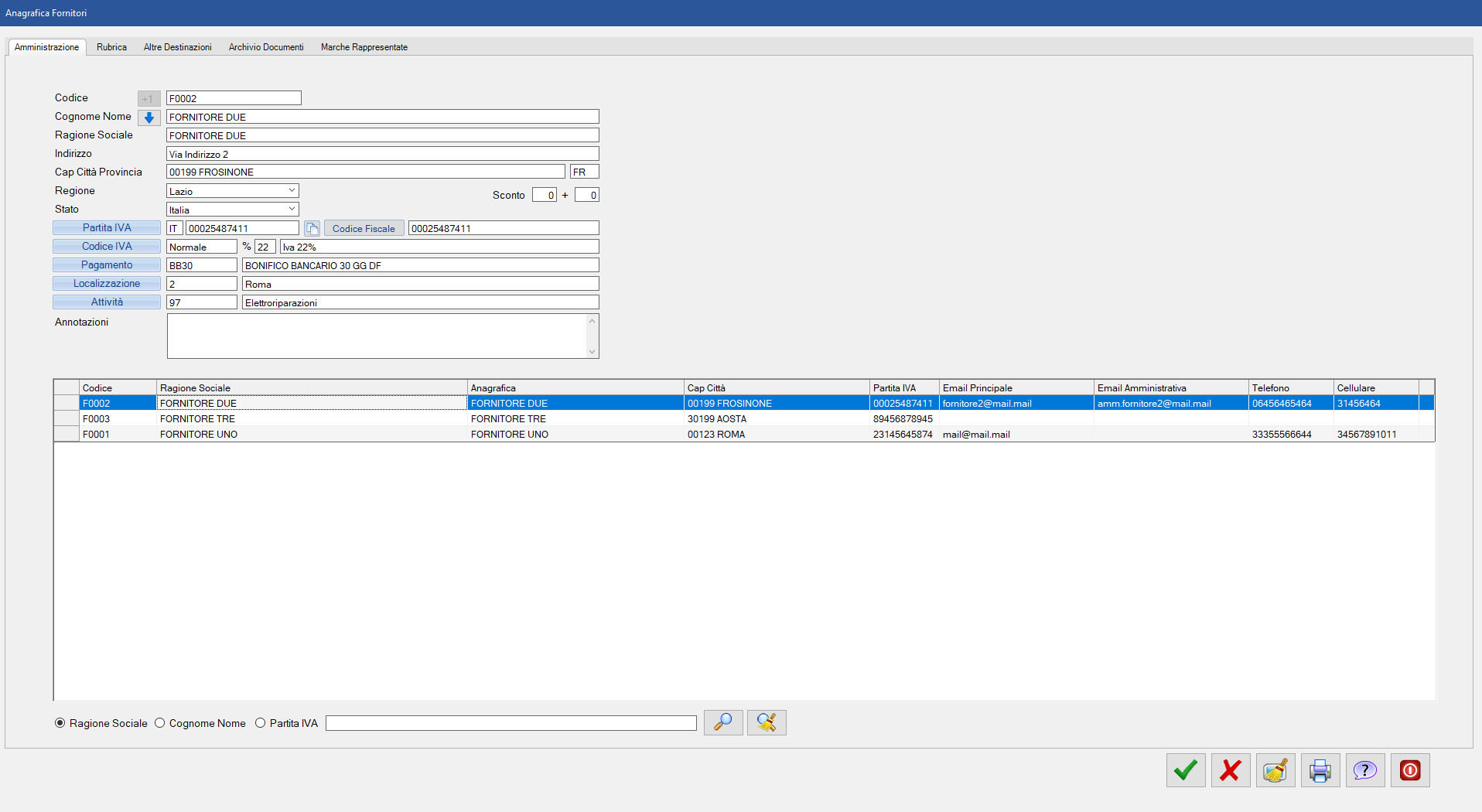
Task: Exit using the red power icon
Action: pos(1409,770)
